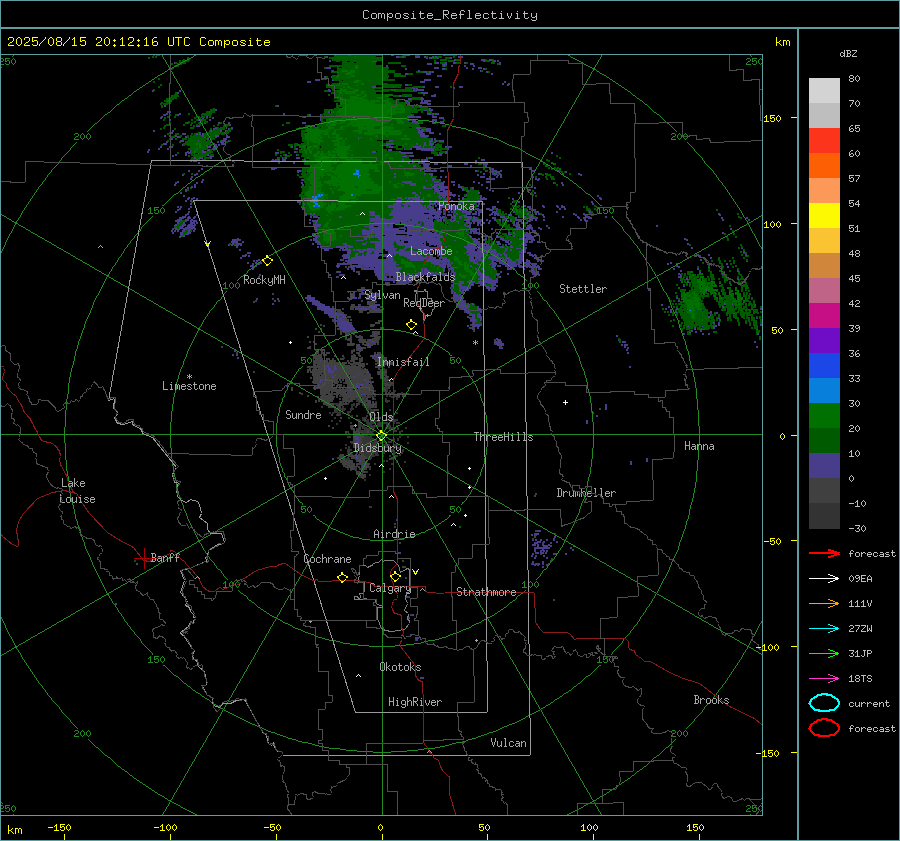900x841 pixels.
Task: Click the 'Sundre' map label
Action: coord(303,414)
